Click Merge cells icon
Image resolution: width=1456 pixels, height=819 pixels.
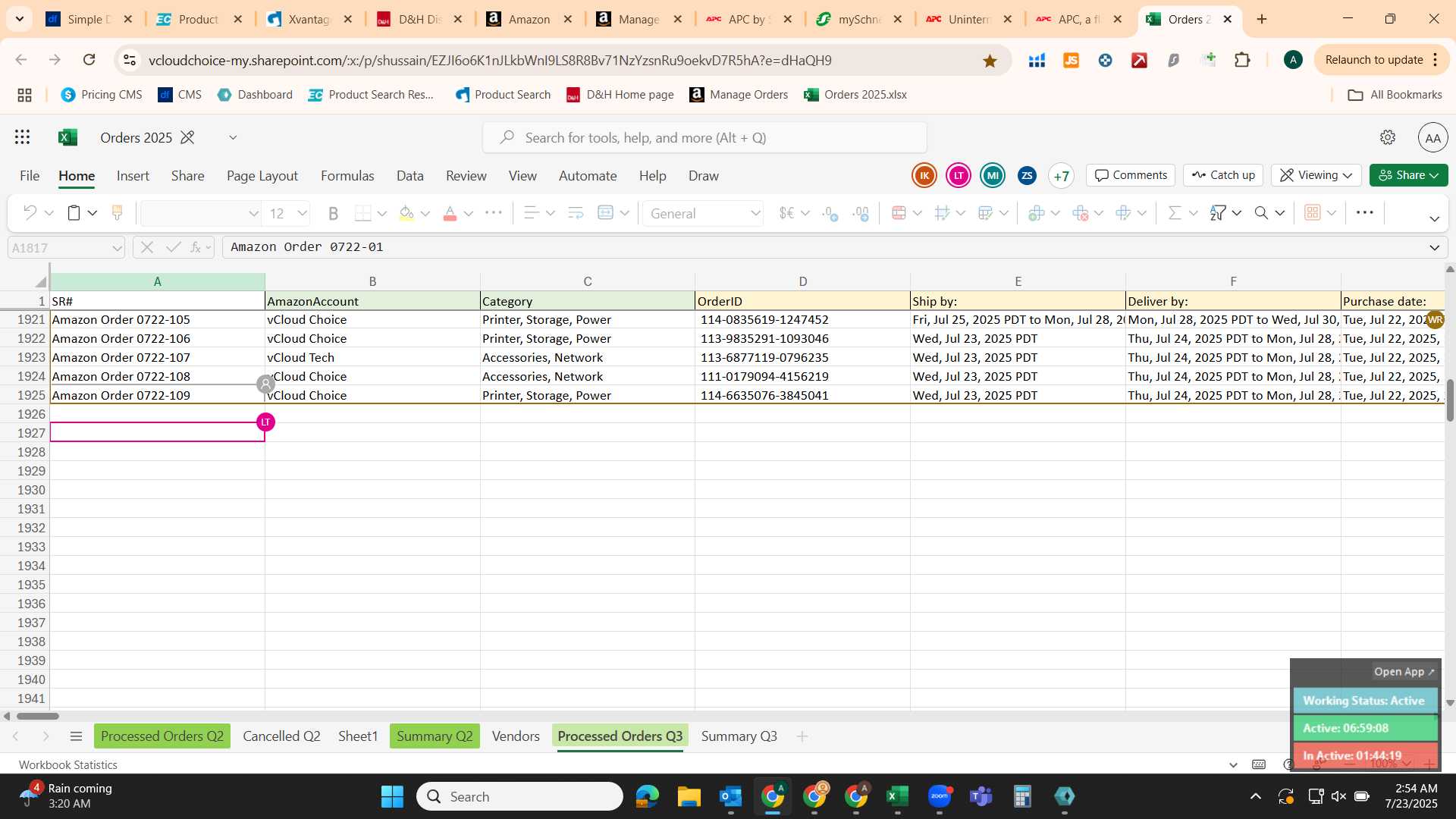(605, 213)
